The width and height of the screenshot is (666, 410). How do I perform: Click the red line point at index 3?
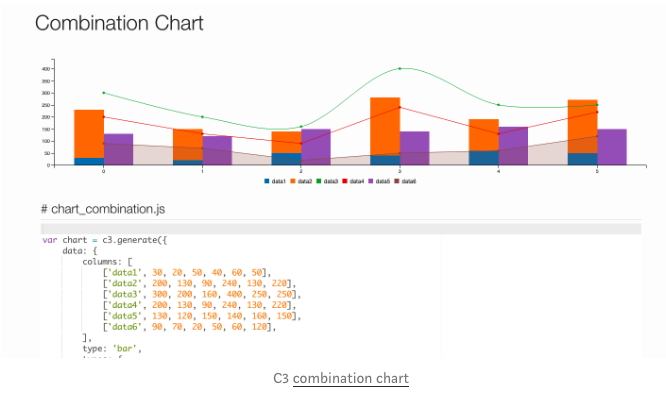(x=400, y=107)
